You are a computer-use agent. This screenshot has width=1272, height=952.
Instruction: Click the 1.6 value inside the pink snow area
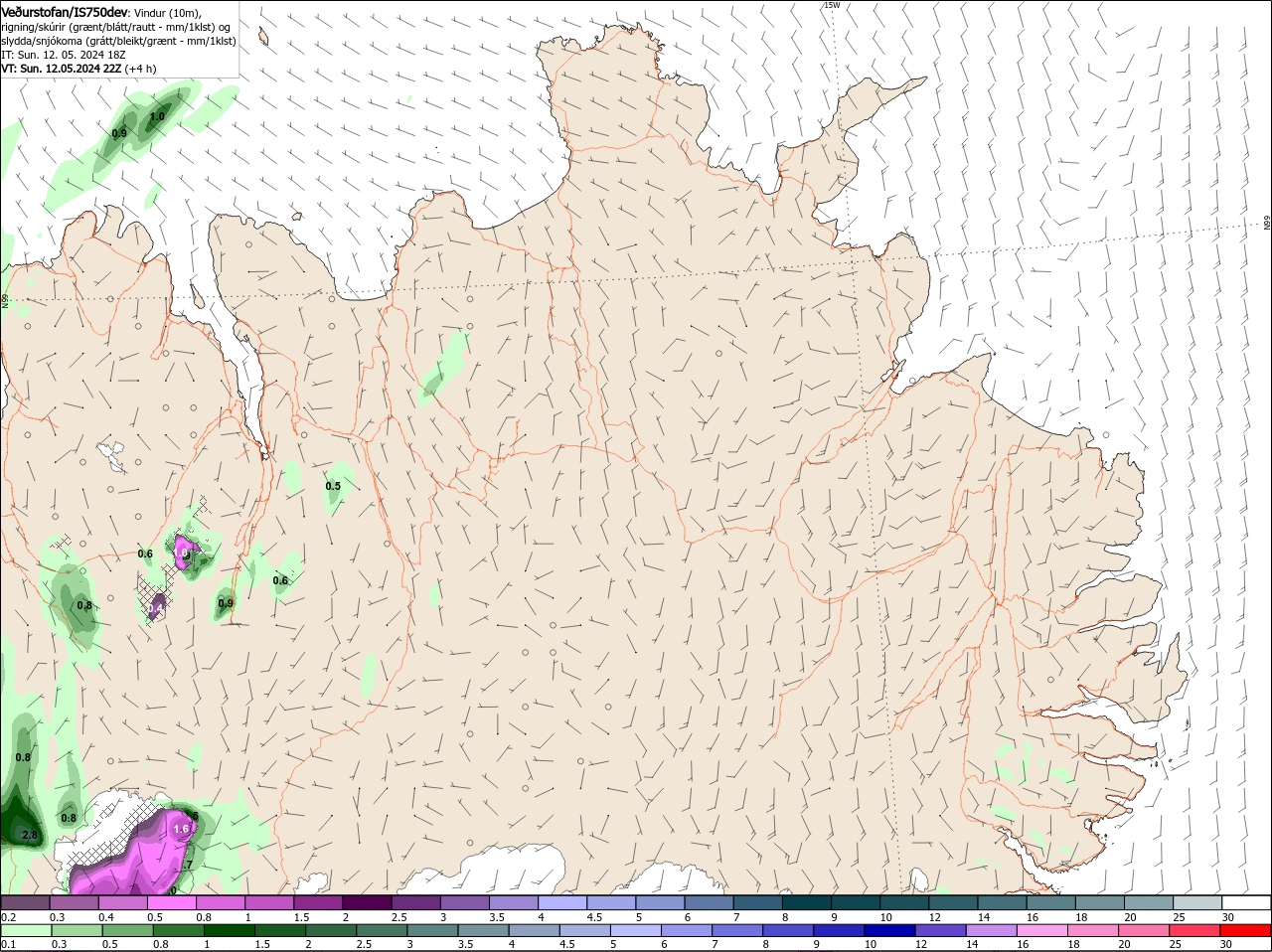click(181, 828)
